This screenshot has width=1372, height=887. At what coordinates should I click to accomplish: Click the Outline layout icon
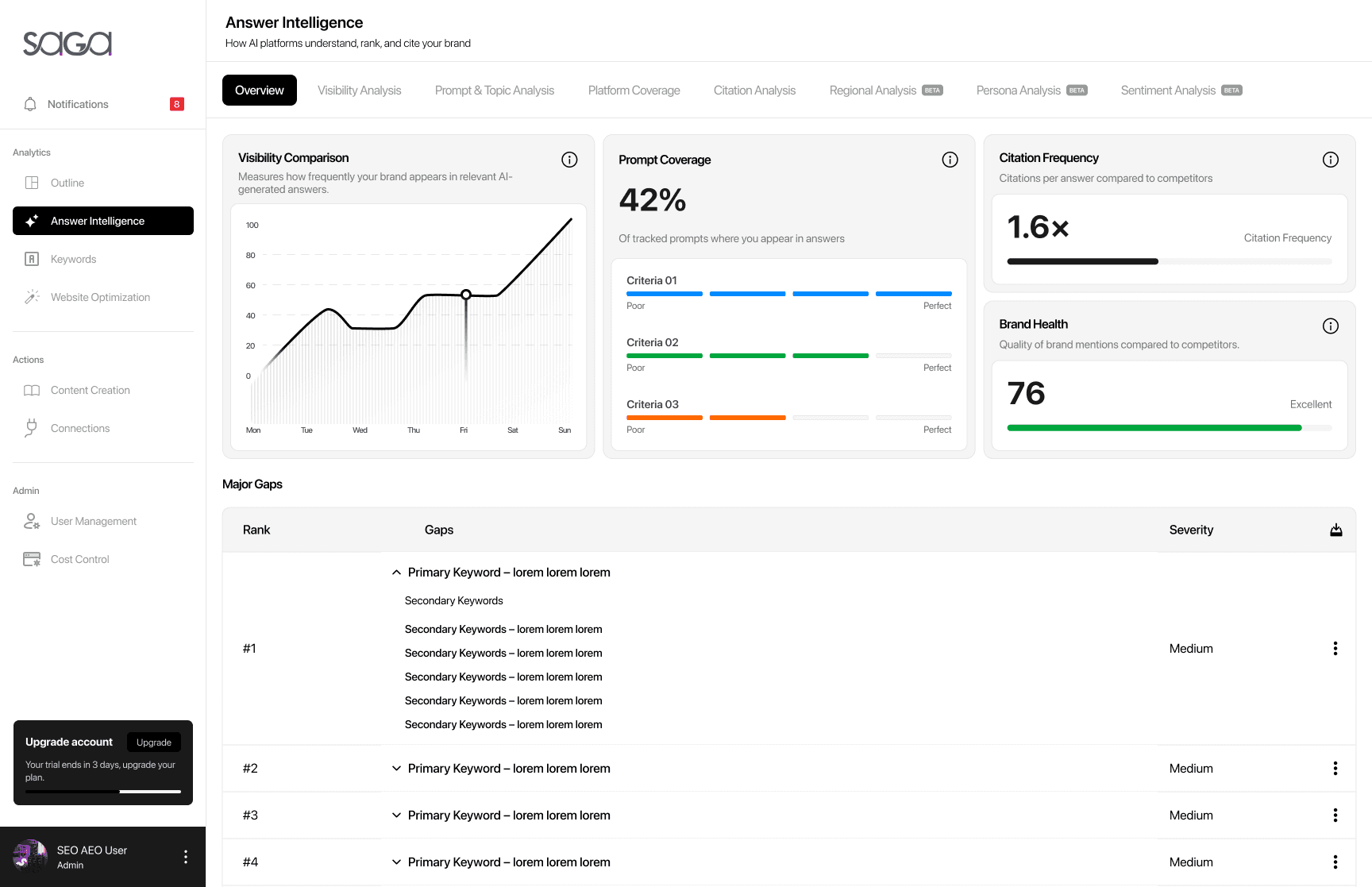[32, 183]
